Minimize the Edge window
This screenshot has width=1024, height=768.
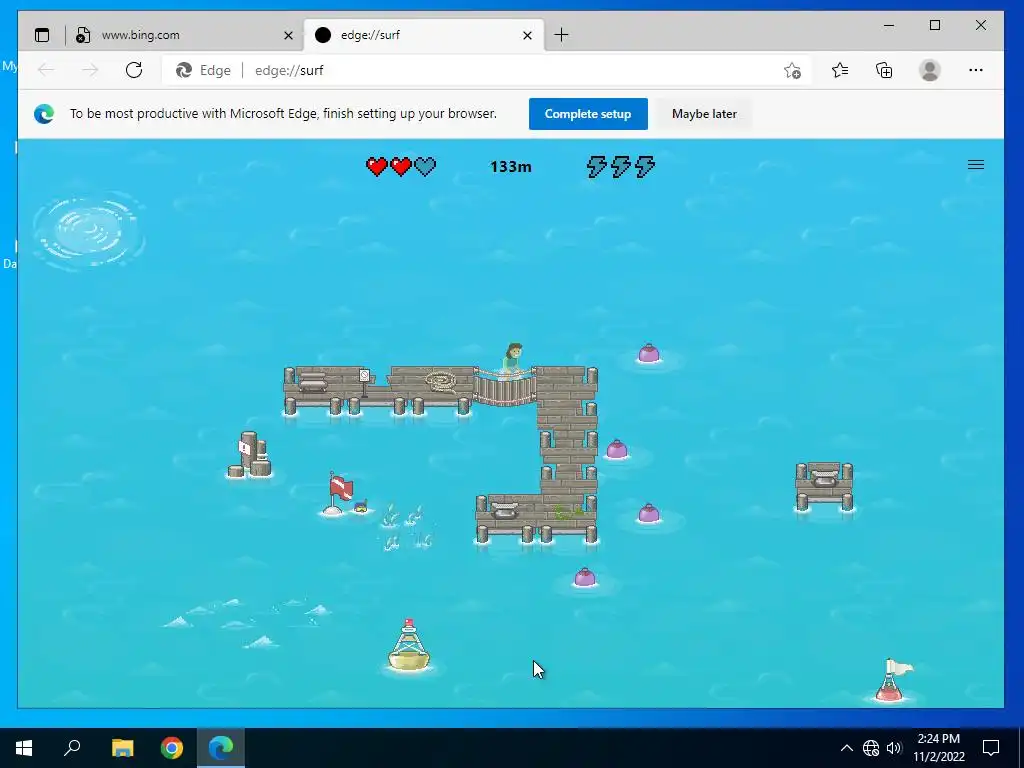coord(889,25)
